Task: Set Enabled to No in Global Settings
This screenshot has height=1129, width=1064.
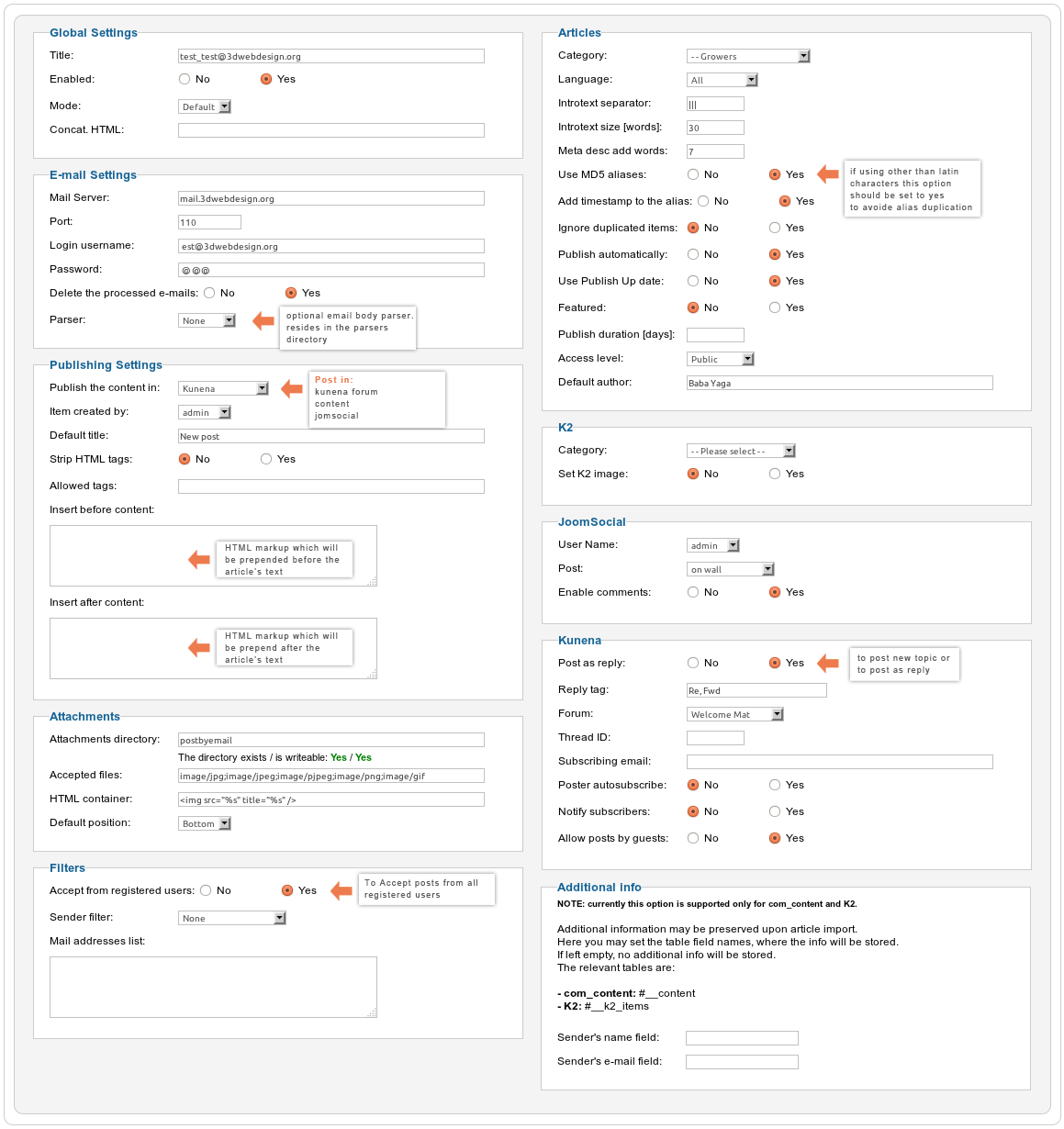Action: pos(185,79)
